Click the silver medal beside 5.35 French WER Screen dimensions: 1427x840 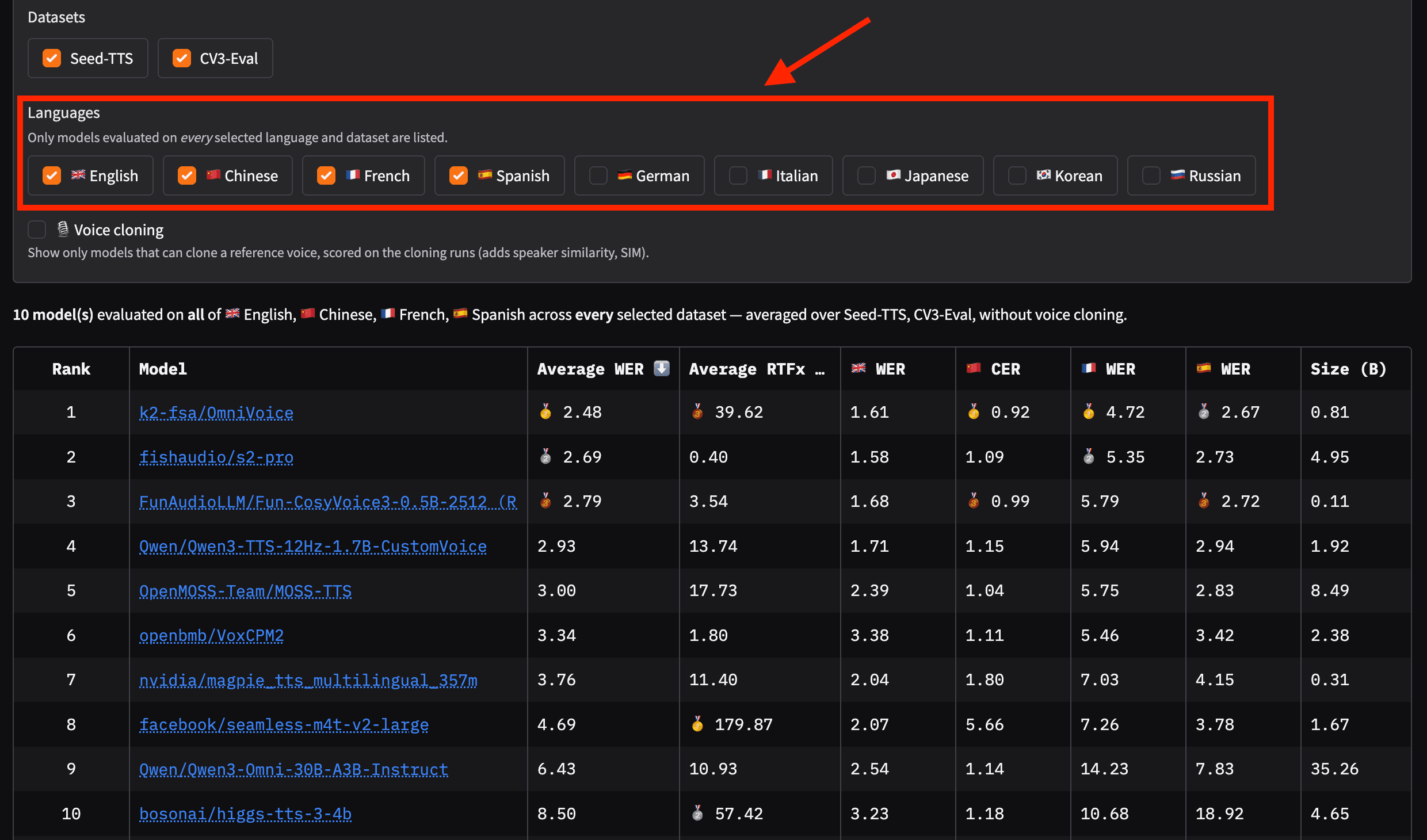pyautogui.click(x=1089, y=456)
